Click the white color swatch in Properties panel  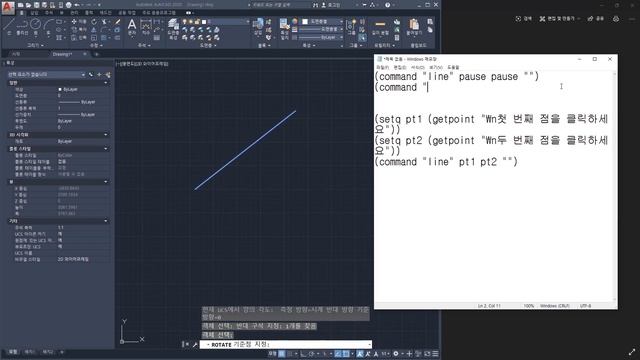305,21
